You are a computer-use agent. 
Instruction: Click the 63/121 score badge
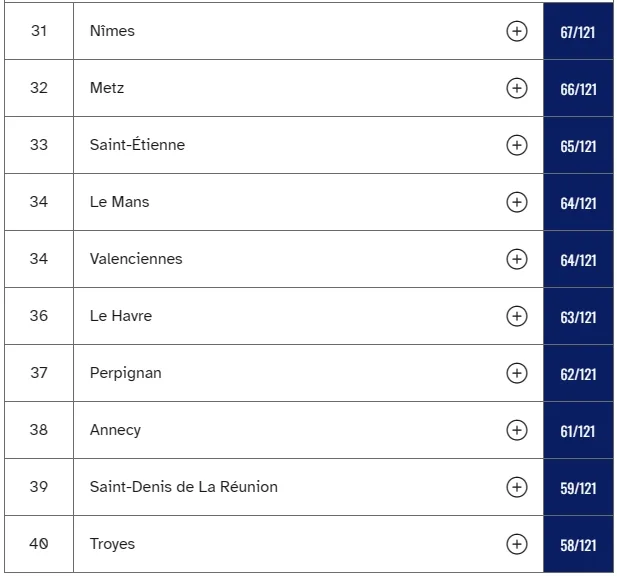point(578,317)
